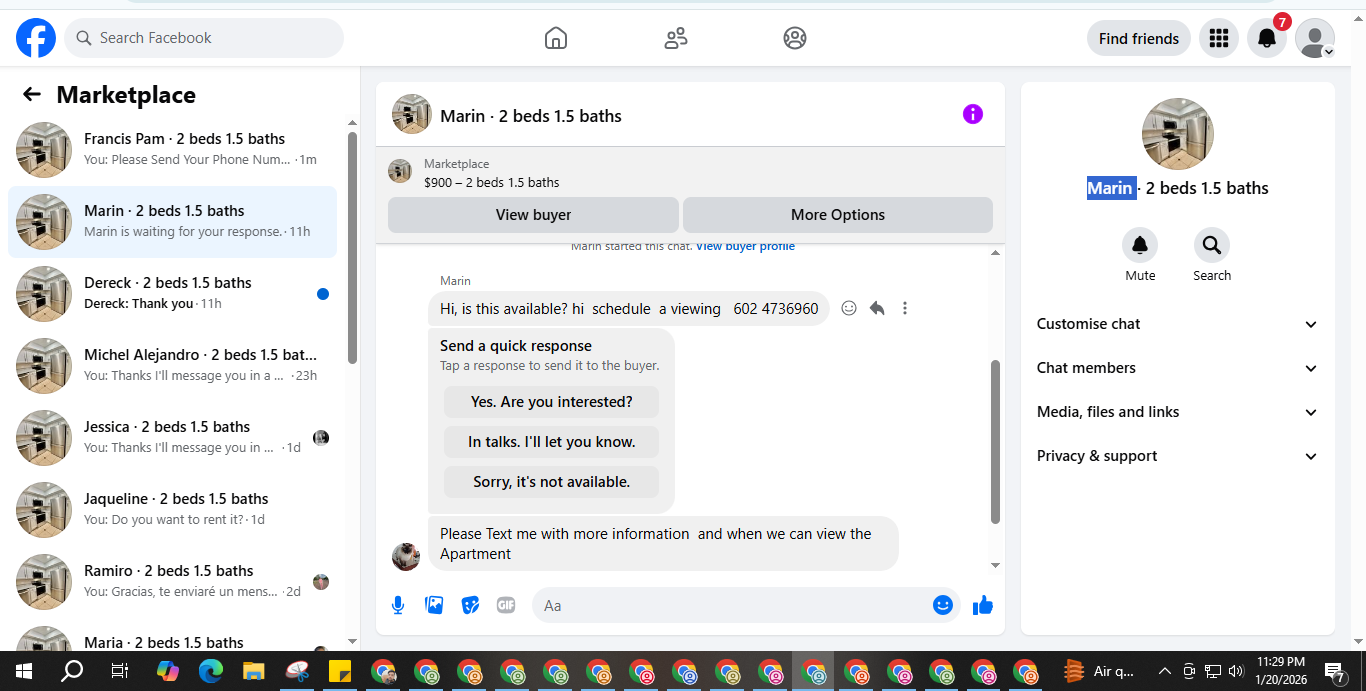
Task: Open the Notifications bell with 7 badge
Action: [1266, 38]
